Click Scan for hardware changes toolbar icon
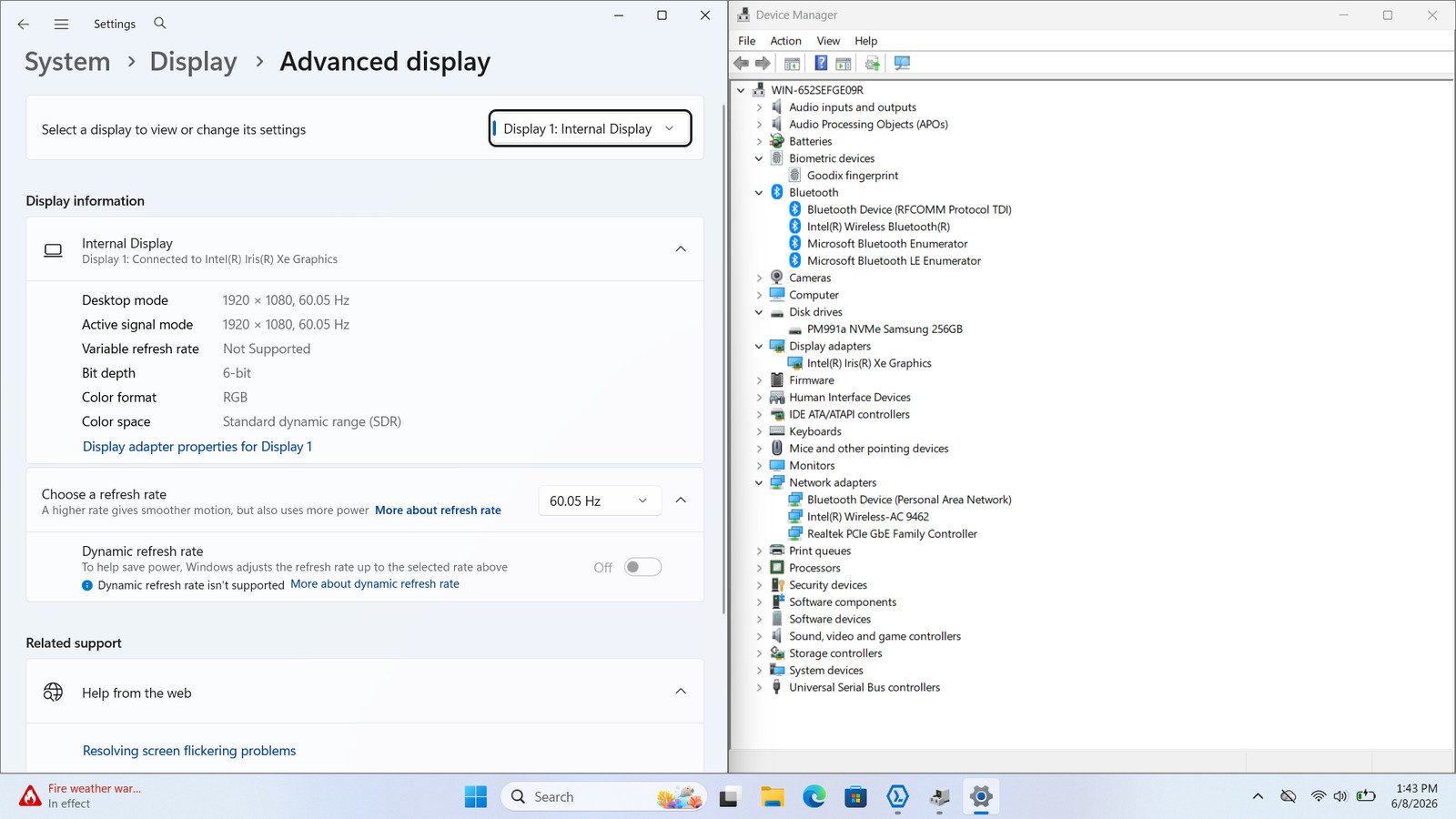Viewport: 1456px width, 819px height. pos(902,64)
